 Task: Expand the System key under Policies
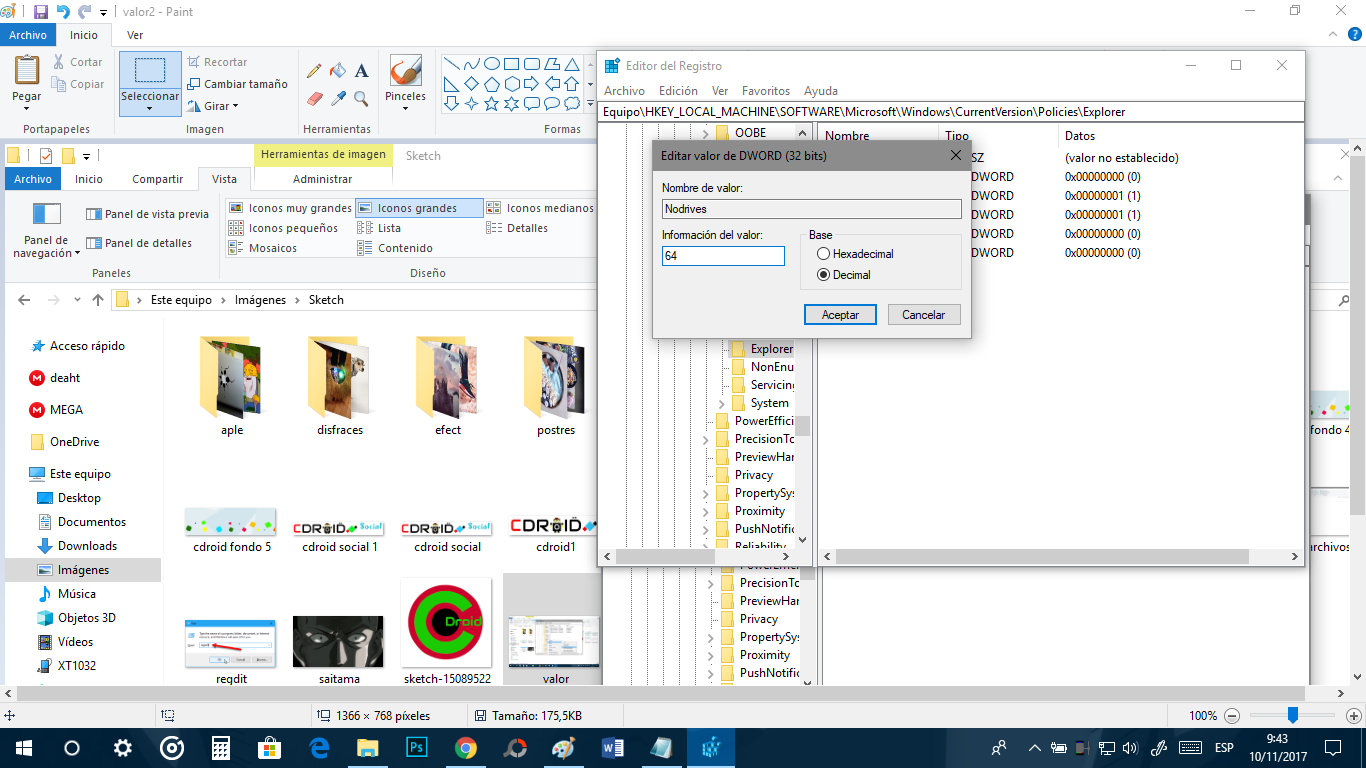click(x=722, y=403)
